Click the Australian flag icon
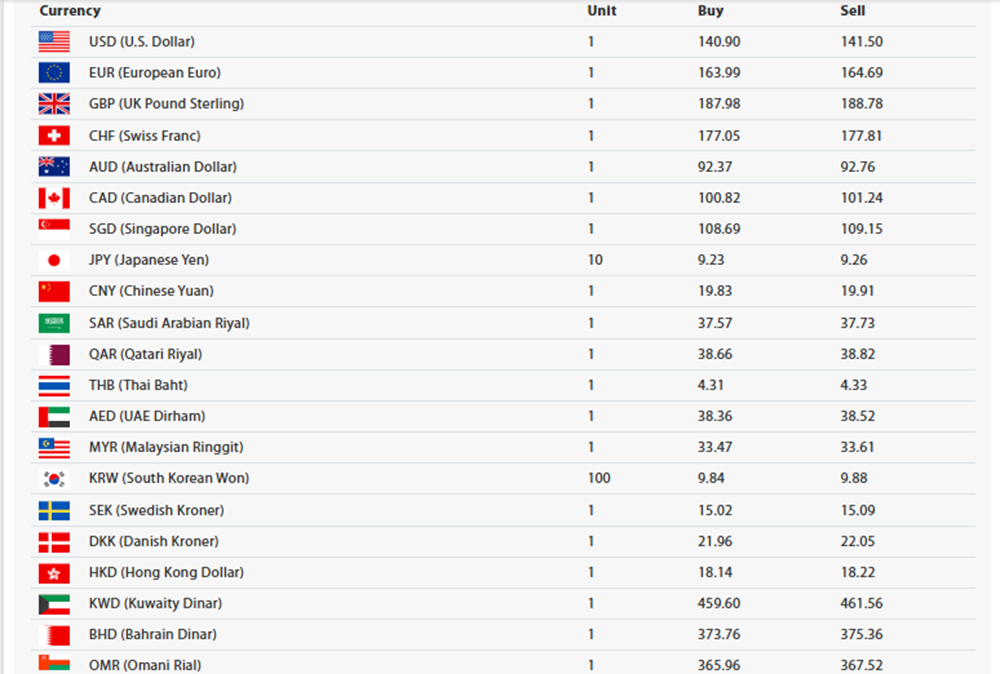Viewport: 1000px width, 674px height. click(54, 167)
